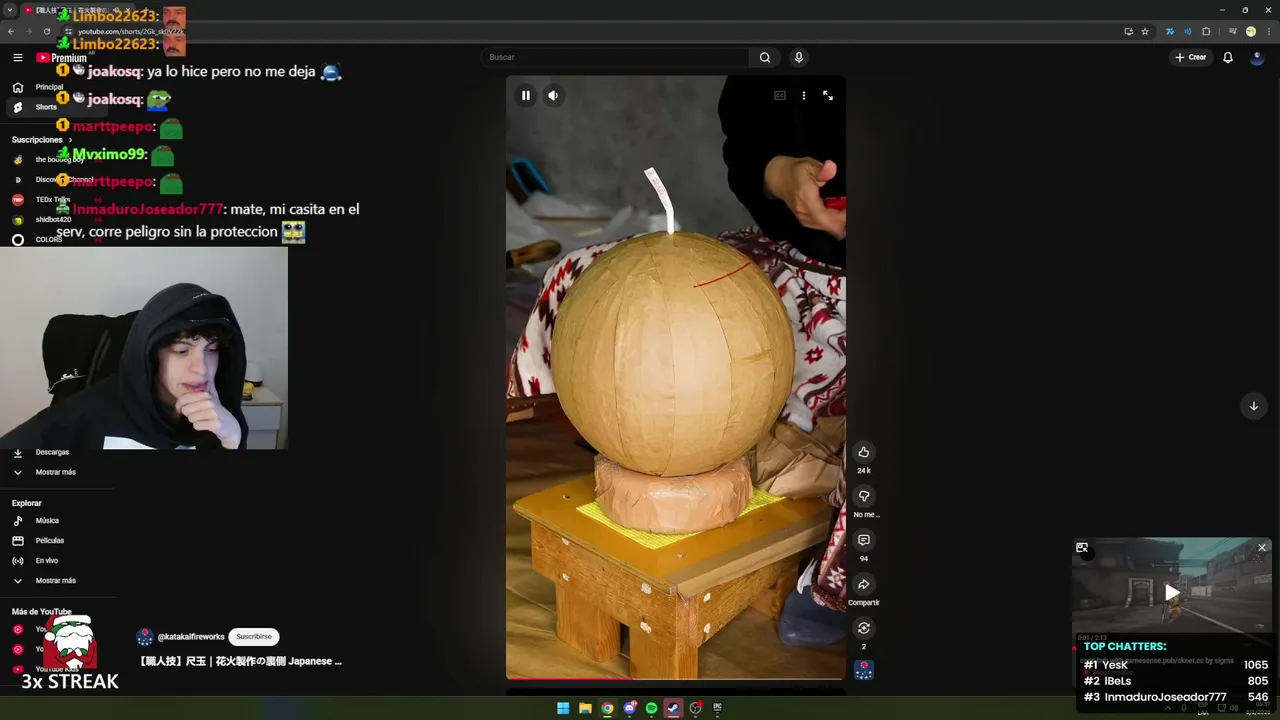1280x720 pixels.
Task: Open Steam from the taskbar
Action: tap(674, 708)
